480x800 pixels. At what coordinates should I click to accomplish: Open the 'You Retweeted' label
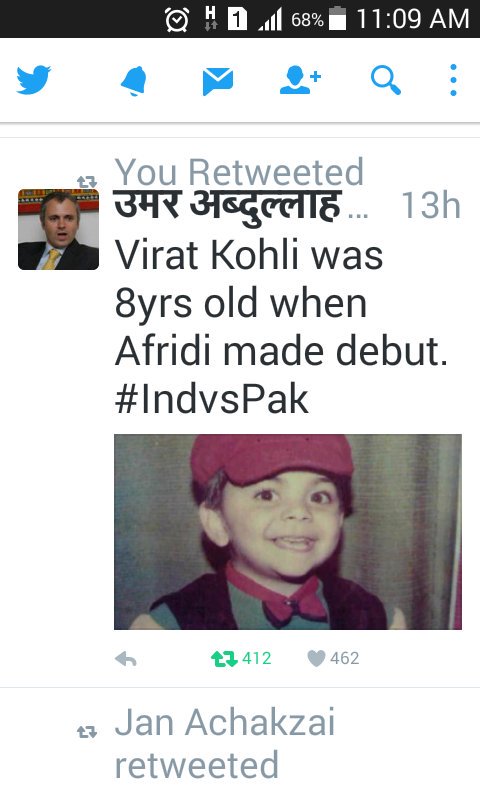(239, 172)
